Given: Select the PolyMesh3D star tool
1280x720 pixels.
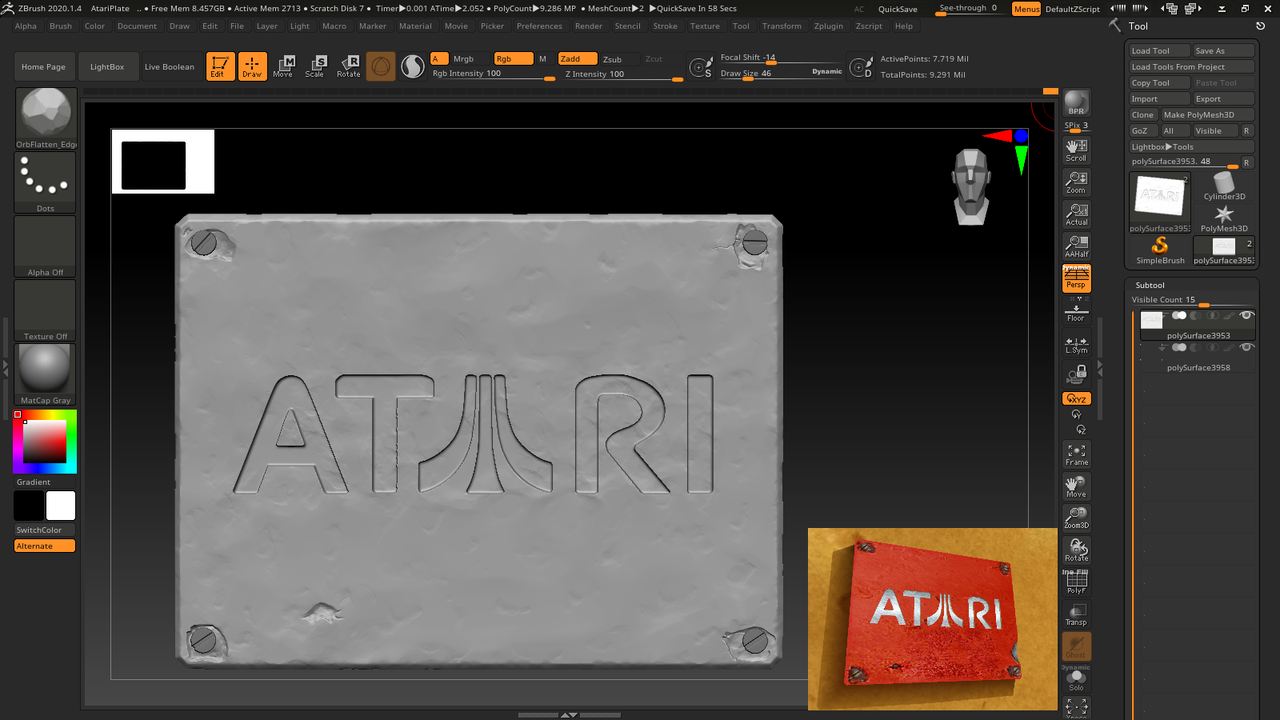Looking at the screenshot, I should pos(1224,219).
